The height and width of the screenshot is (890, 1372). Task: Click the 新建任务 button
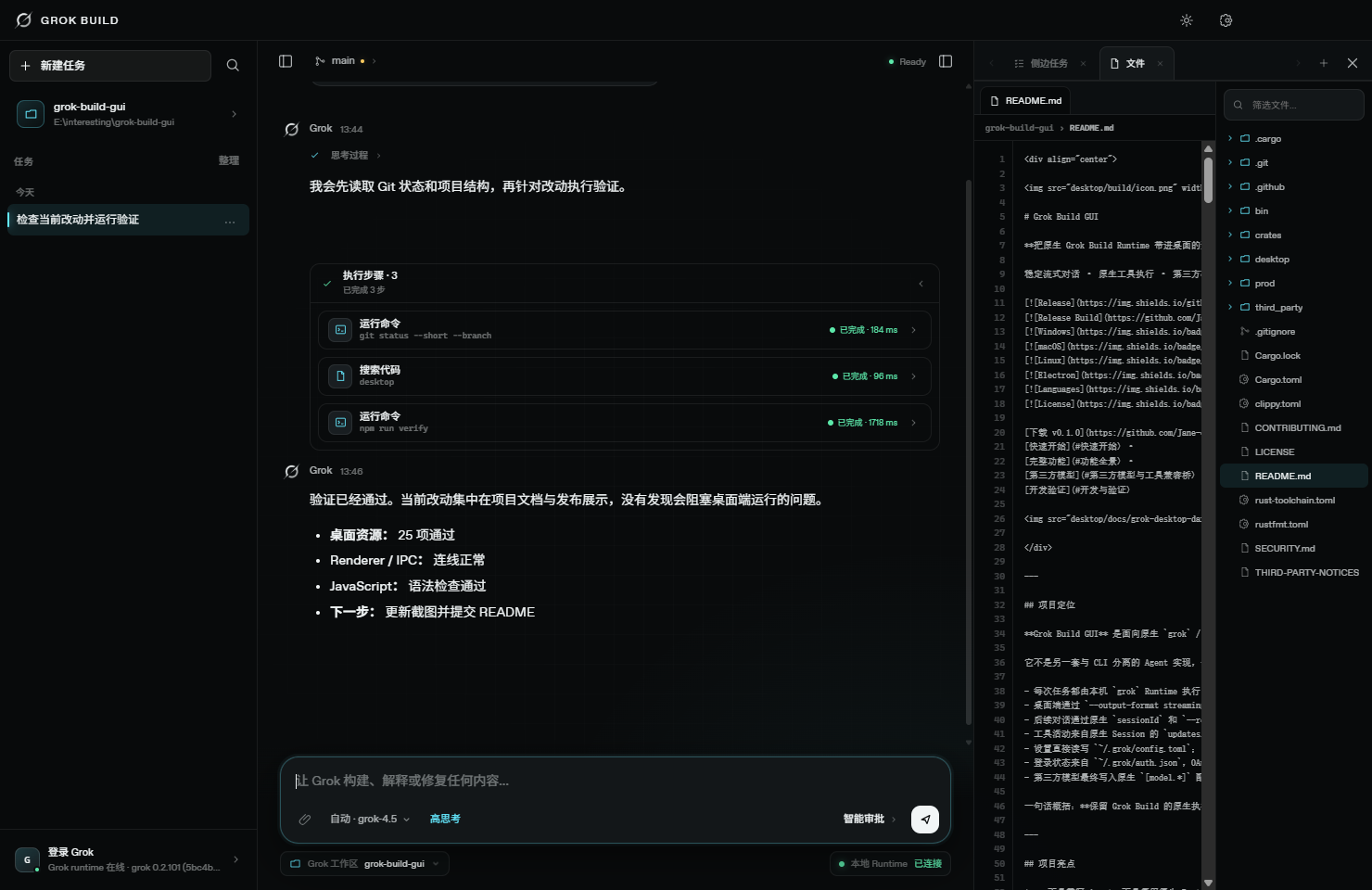click(x=110, y=66)
